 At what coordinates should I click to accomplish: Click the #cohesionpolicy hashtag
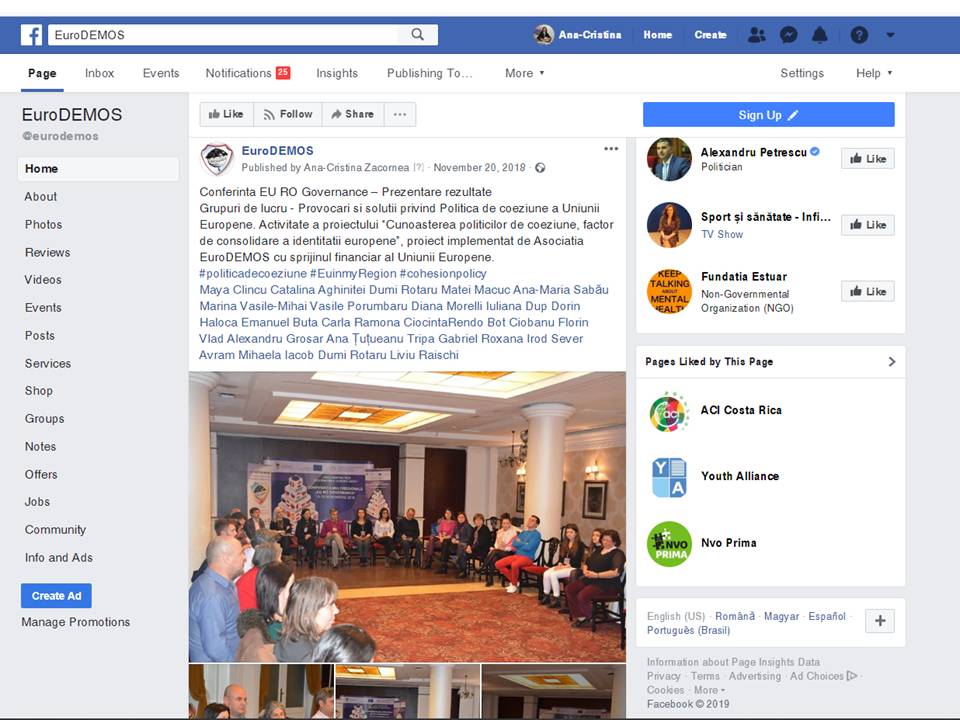click(x=443, y=274)
